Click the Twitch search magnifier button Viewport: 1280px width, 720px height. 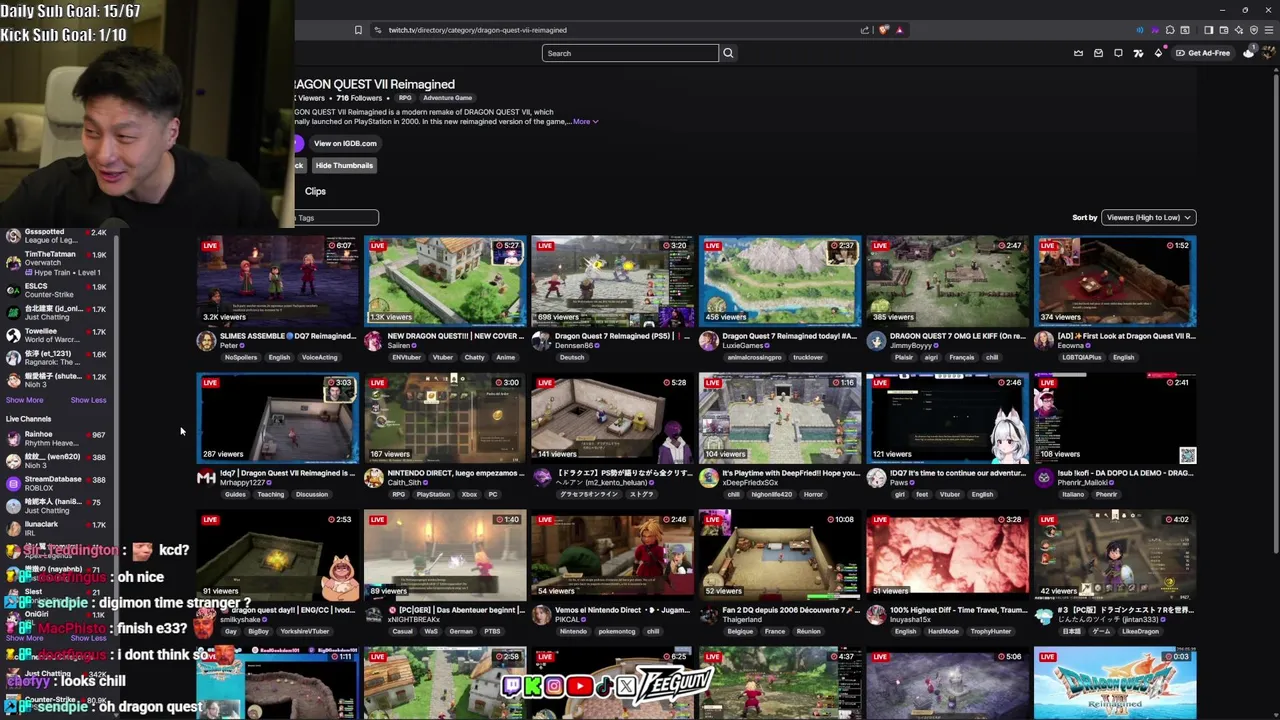(x=728, y=53)
